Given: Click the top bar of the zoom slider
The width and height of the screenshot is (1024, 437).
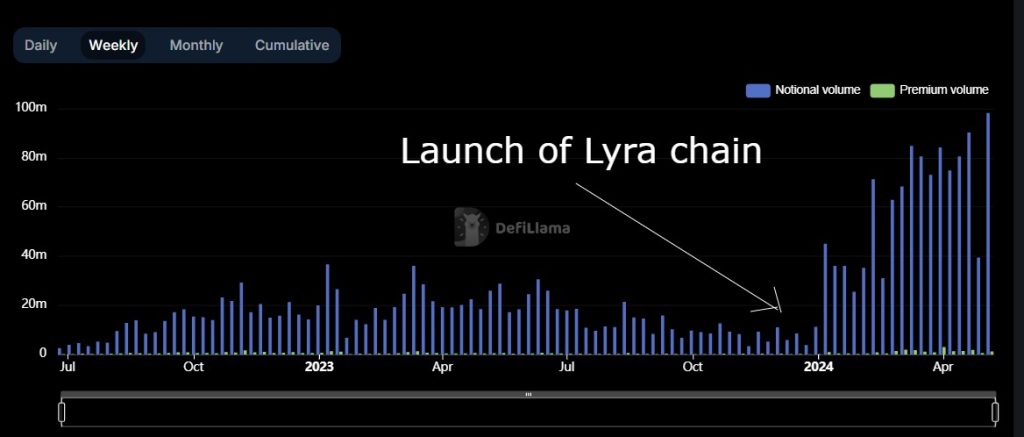Looking at the screenshot, I should [528, 395].
